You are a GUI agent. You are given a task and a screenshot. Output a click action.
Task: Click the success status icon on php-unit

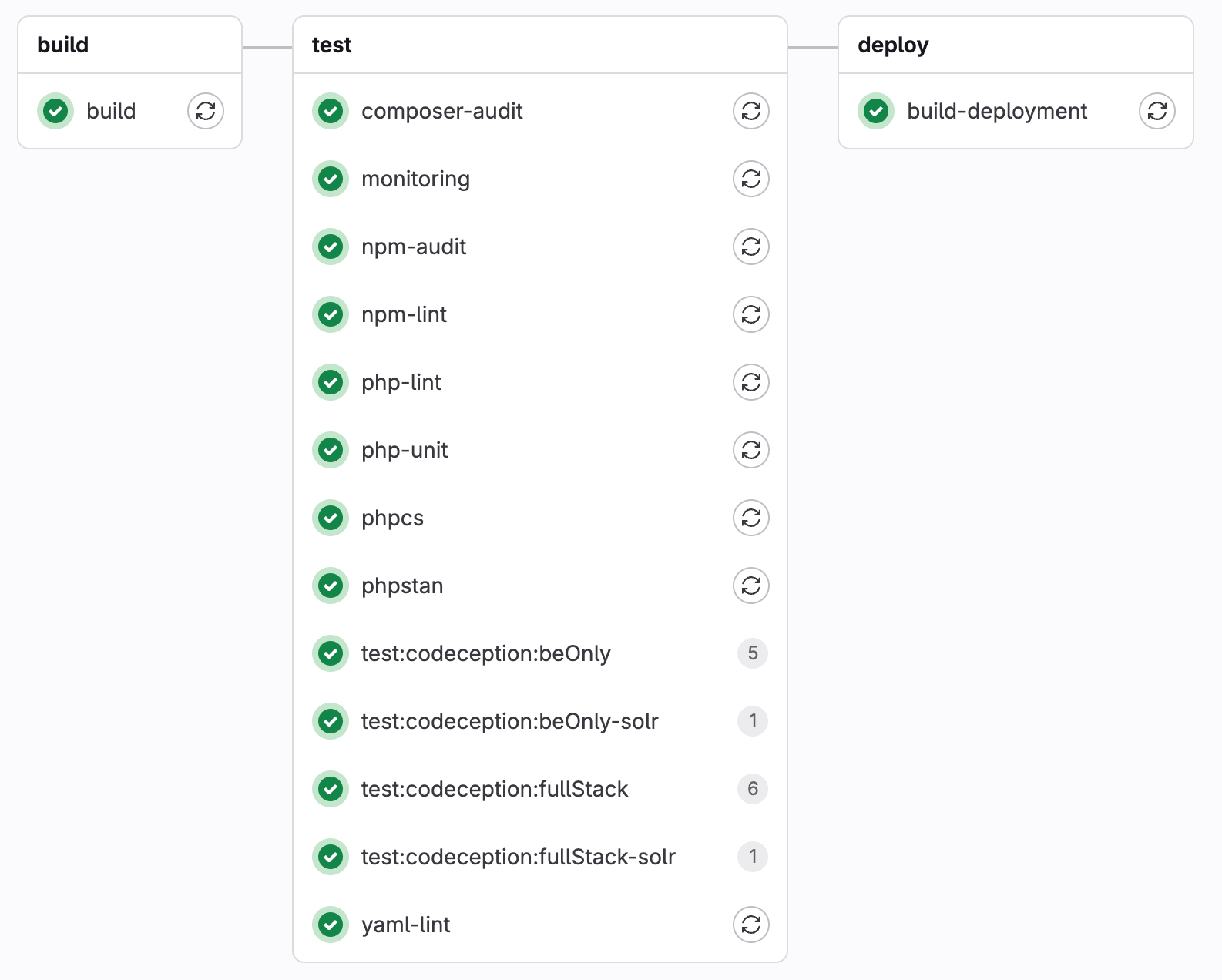click(x=330, y=450)
